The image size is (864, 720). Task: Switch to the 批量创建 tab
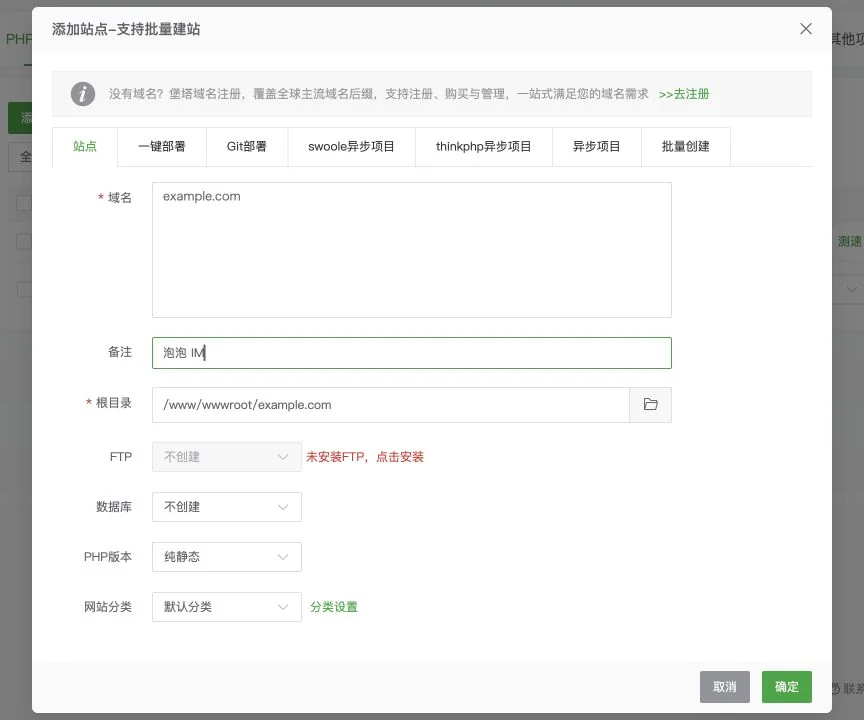coord(685,147)
